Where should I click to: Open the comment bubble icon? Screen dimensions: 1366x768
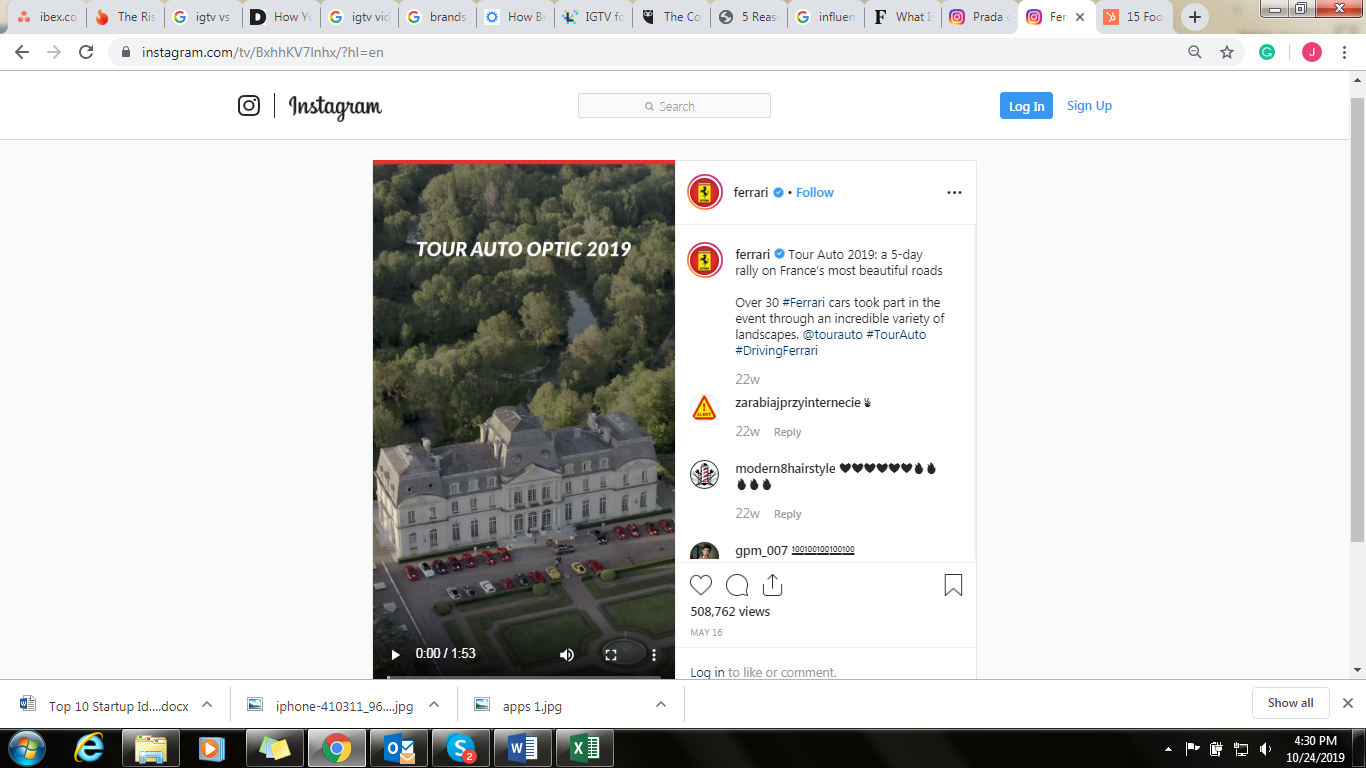point(737,585)
